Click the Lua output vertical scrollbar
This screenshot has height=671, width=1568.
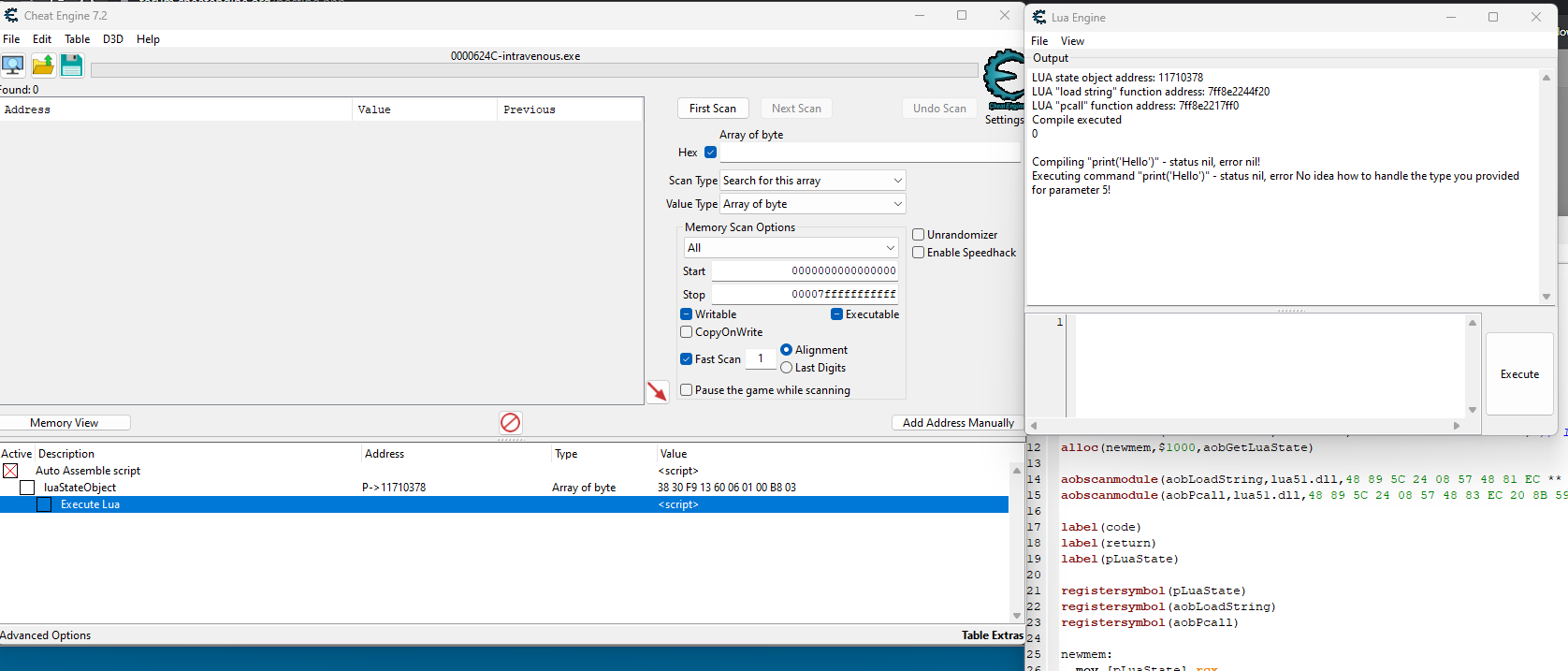pos(1546,187)
